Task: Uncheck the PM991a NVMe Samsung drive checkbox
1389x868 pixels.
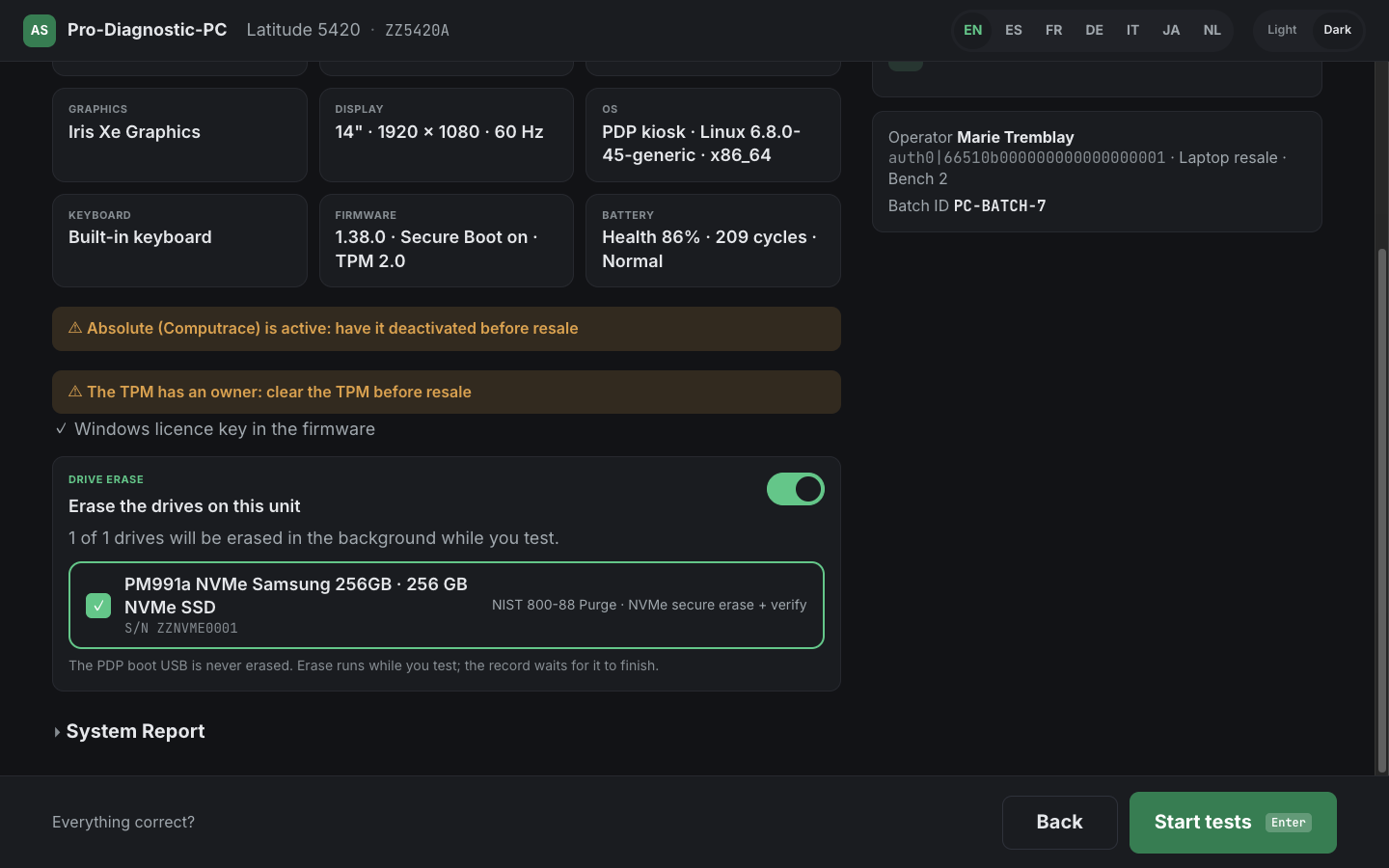Action: (98, 606)
